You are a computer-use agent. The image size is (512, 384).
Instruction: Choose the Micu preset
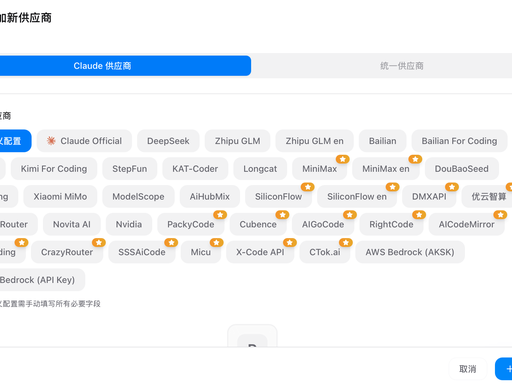tap(201, 252)
